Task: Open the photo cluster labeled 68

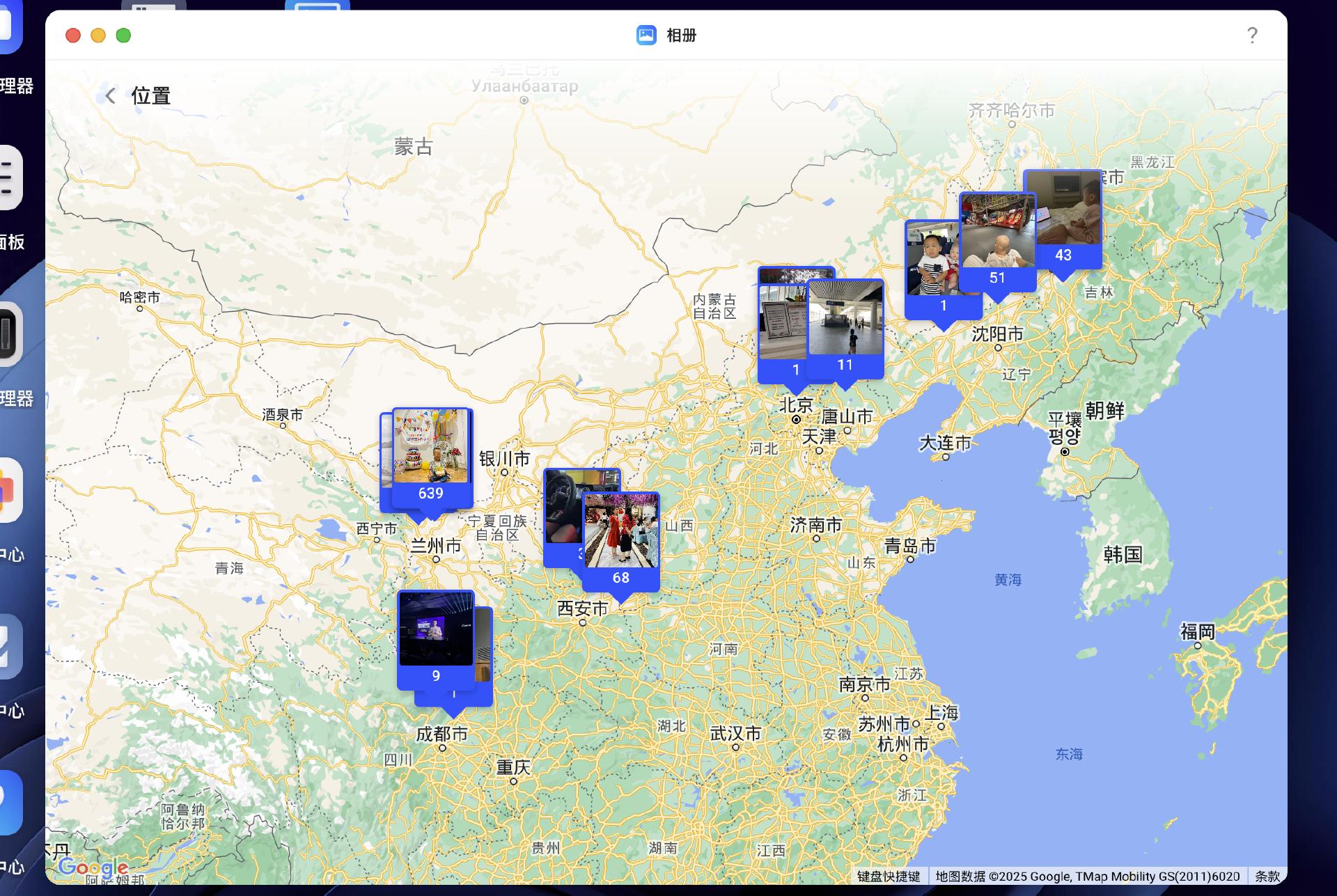Action: [x=621, y=542]
